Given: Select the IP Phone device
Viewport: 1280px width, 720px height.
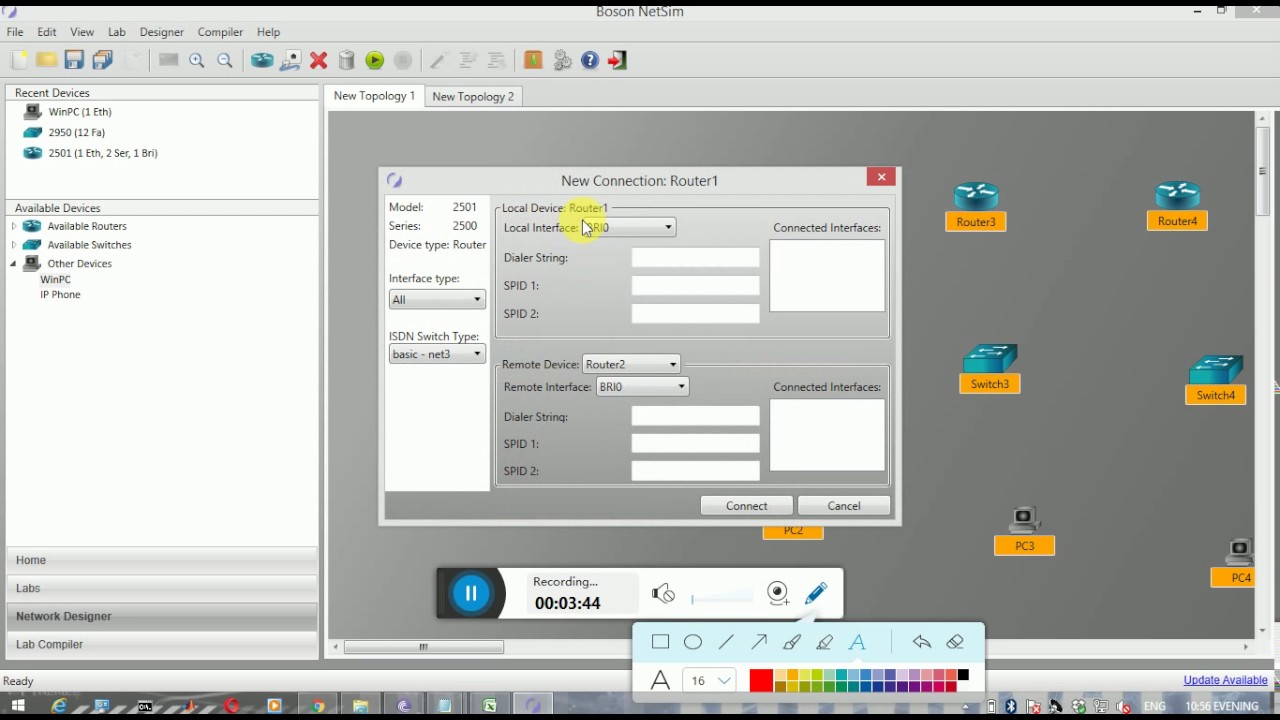Looking at the screenshot, I should click(60, 295).
